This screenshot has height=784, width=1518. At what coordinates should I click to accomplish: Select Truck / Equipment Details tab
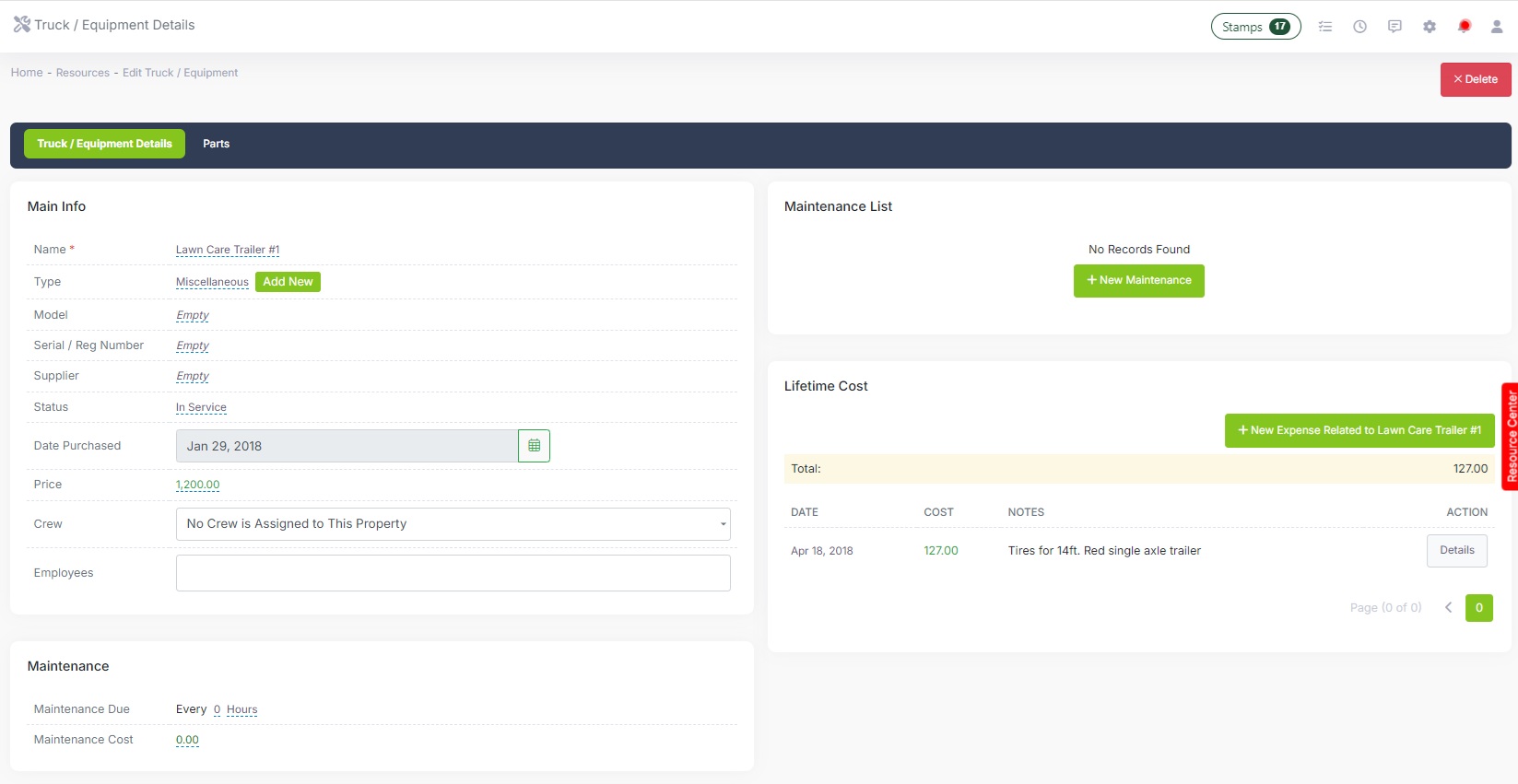click(x=104, y=144)
